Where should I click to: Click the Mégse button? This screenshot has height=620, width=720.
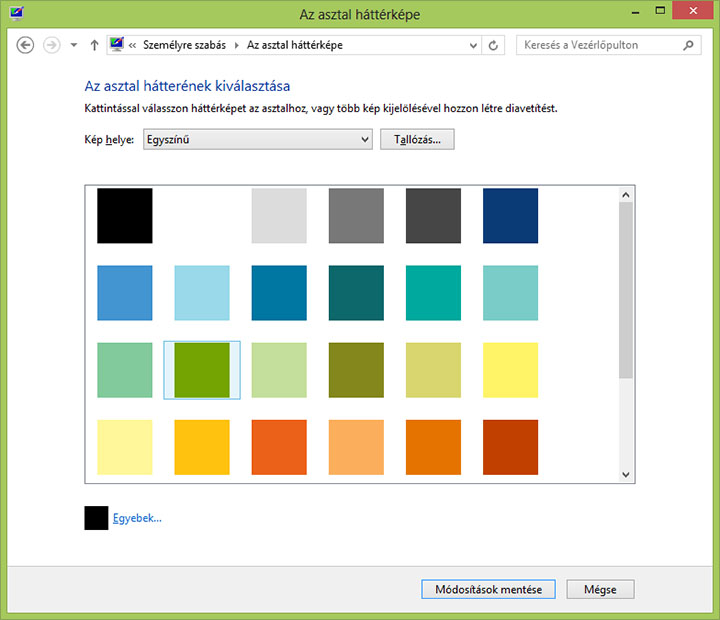[x=600, y=589]
